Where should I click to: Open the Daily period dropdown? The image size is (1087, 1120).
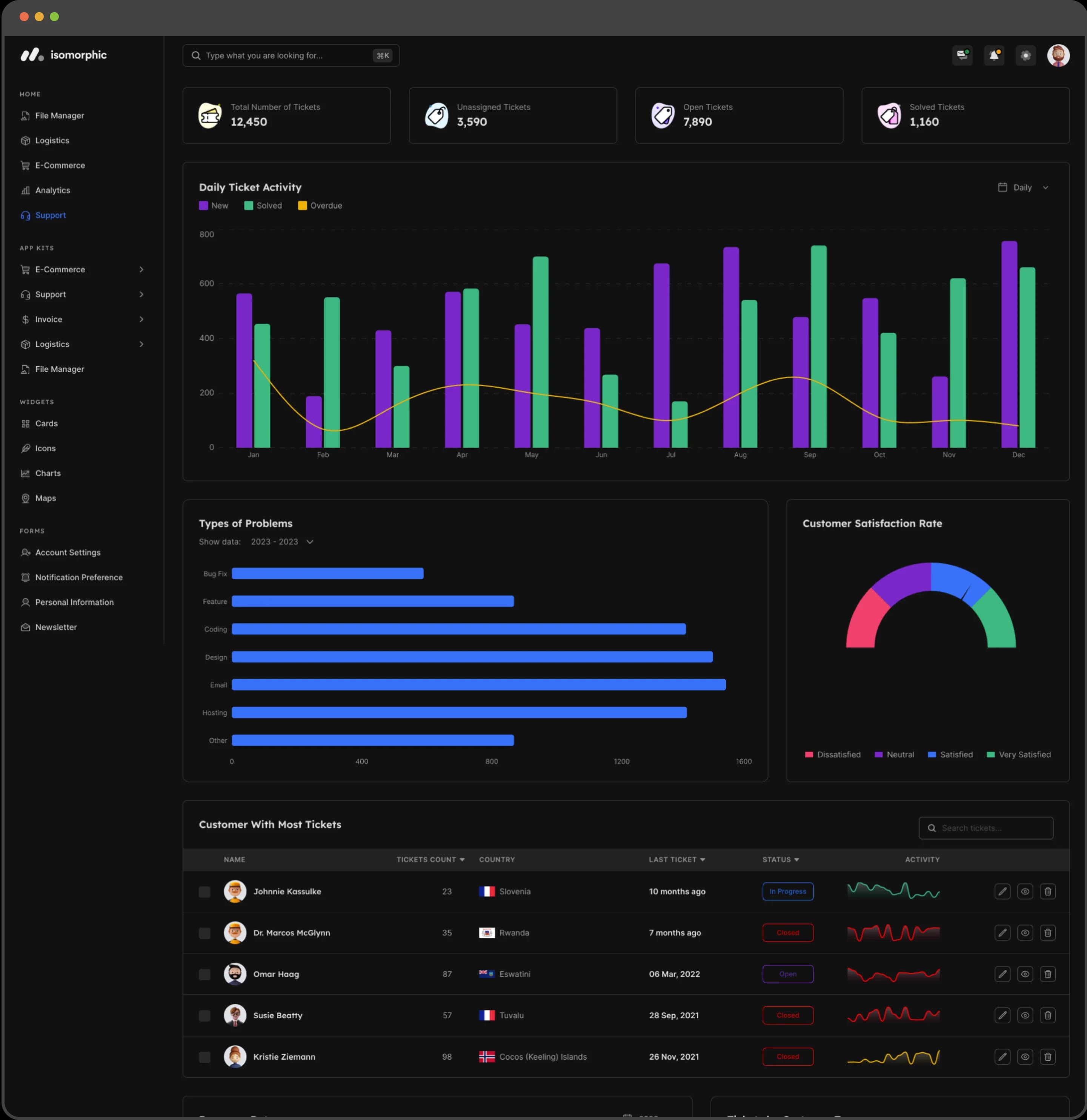(1023, 188)
